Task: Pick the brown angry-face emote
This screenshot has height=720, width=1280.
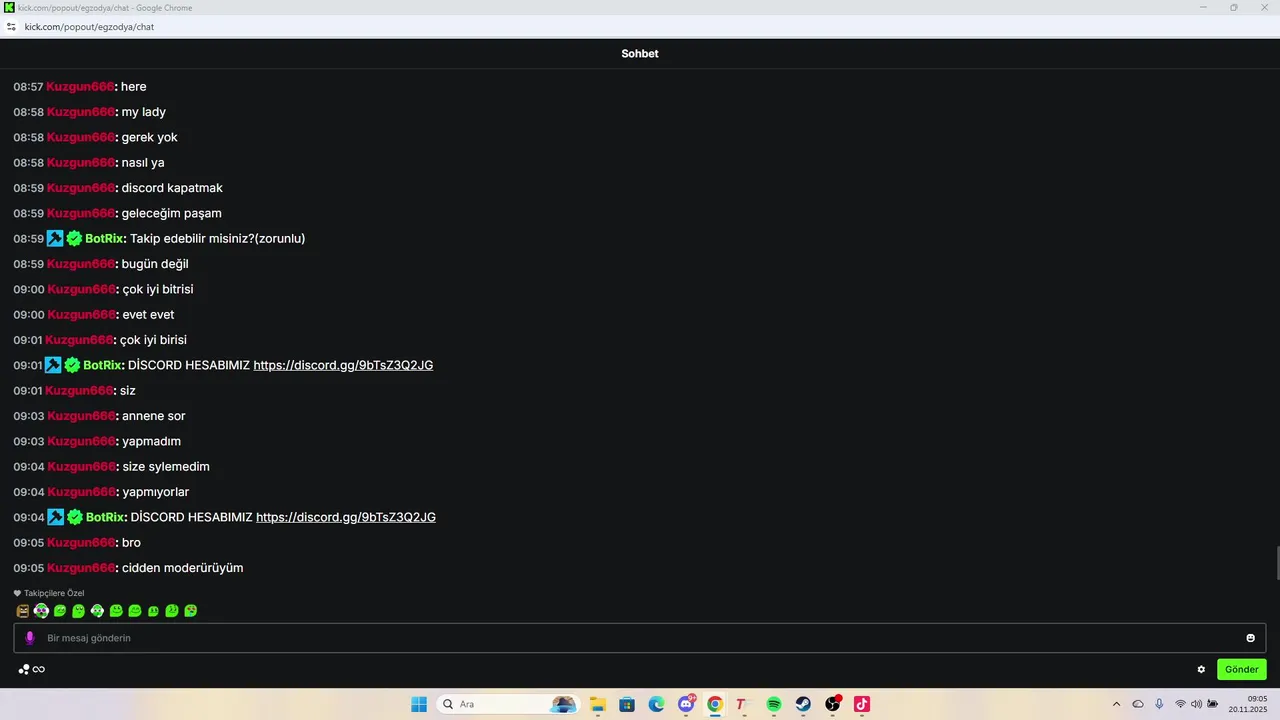Action: 23,611
